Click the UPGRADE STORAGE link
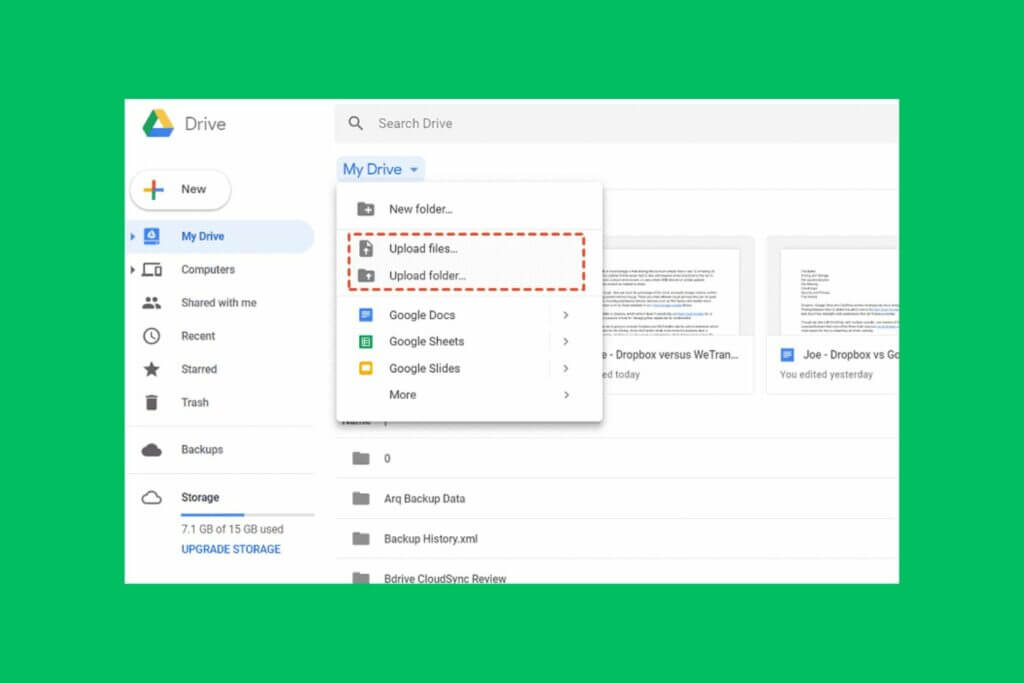The height and width of the screenshot is (683, 1024). click(x=231, y=549)
